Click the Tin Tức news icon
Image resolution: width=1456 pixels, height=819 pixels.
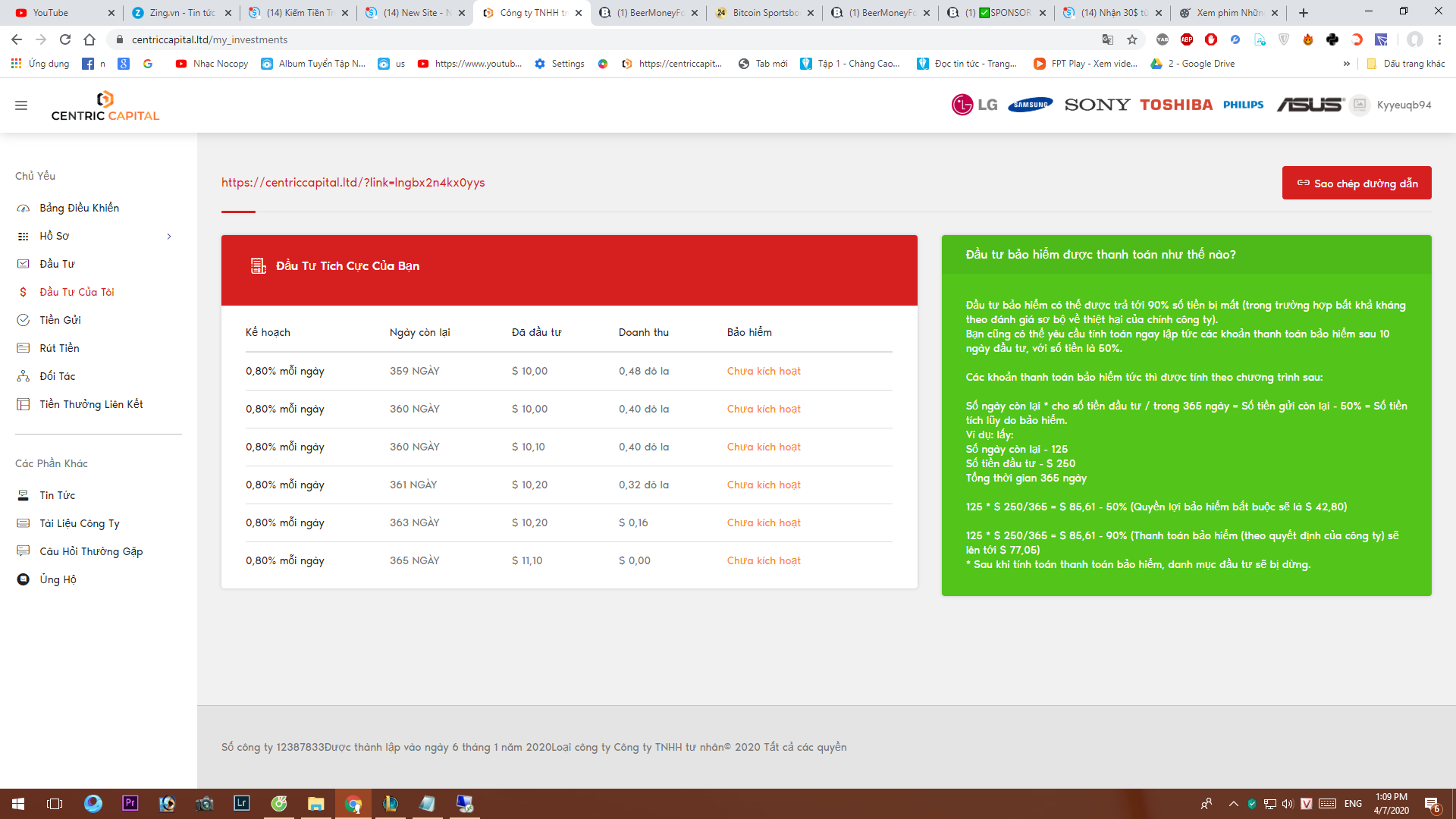click(24, 495)
